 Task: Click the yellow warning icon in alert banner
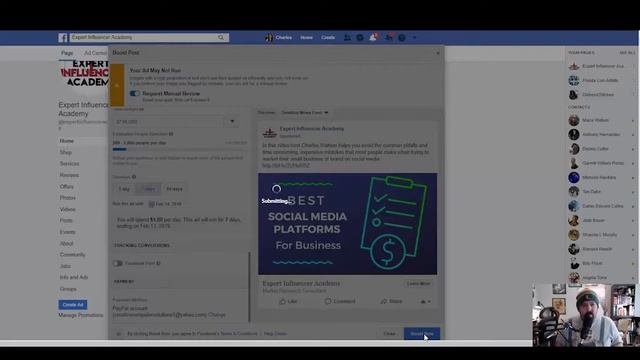117,85
